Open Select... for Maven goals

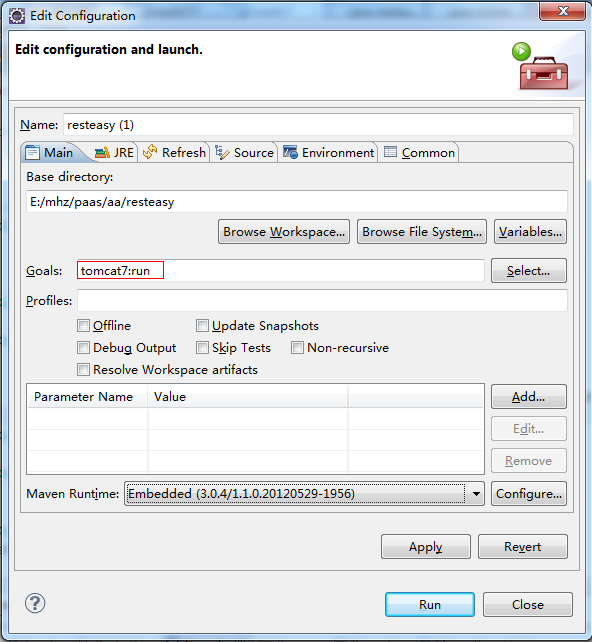pos(529,271)
